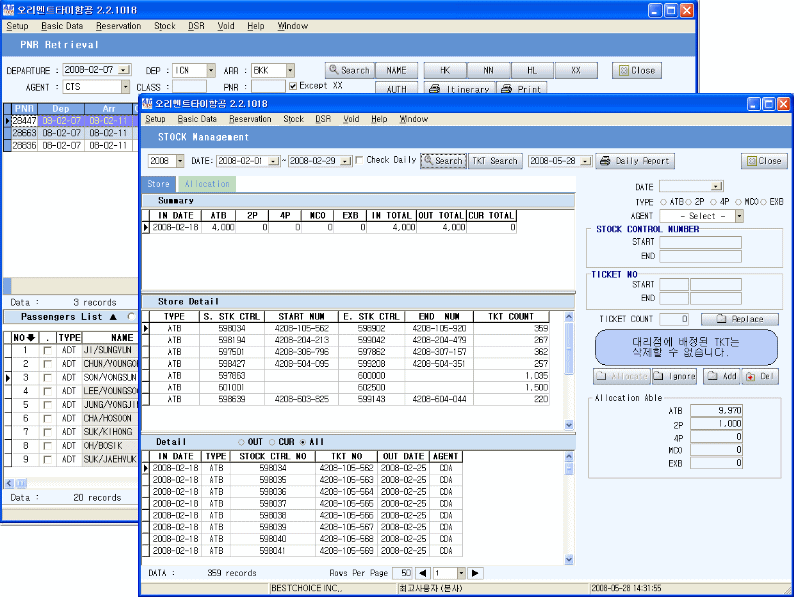The image size is (800, 600).
Task: Open the year 2008 dropdown
Action: click(x=180, y=161)
